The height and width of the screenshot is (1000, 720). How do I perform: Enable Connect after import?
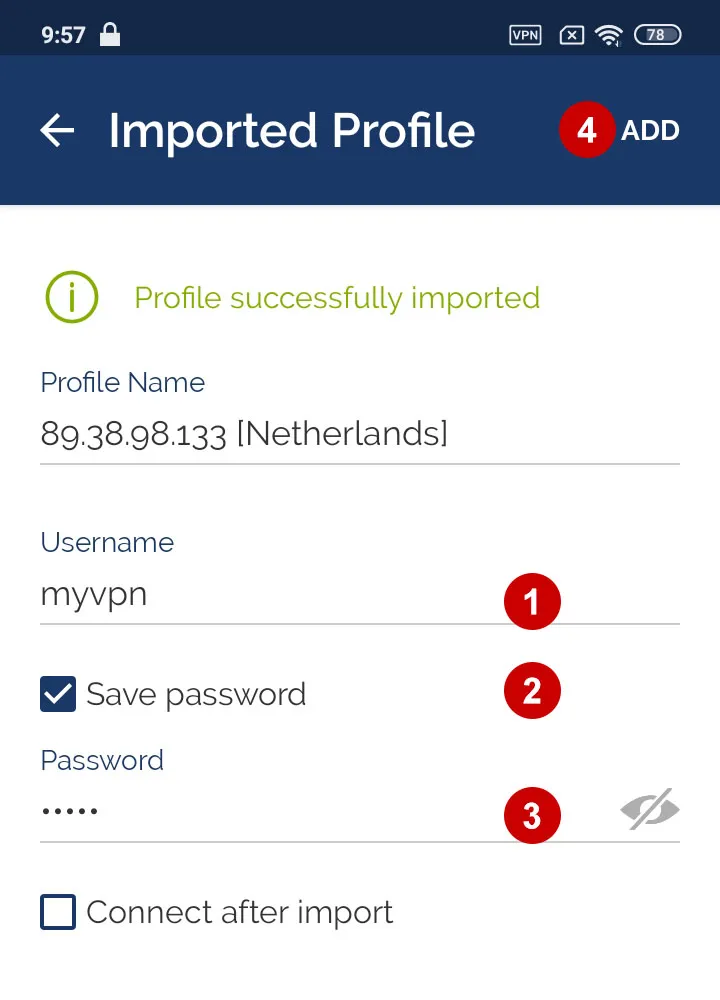57,911
